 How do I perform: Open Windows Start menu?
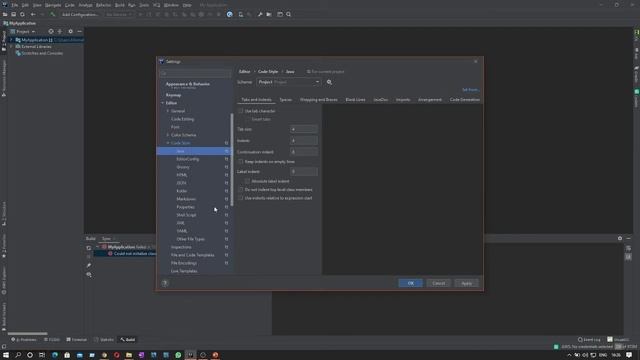(6, 355)
